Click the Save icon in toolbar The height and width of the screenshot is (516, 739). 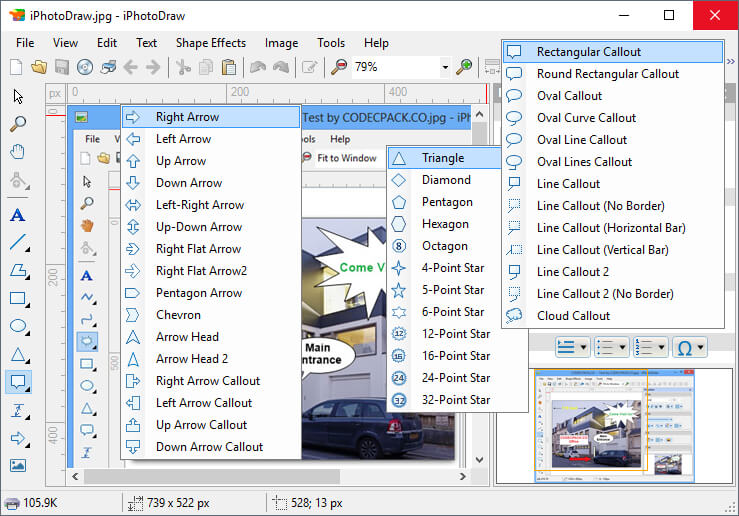pyautogui.click(x=62, y=67)
